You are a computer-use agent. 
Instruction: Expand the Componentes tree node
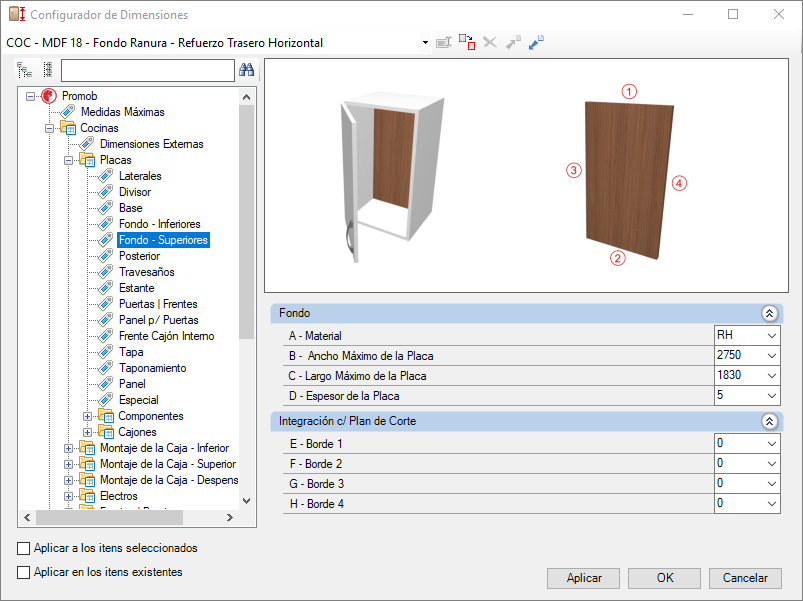(x=87, y=416)
